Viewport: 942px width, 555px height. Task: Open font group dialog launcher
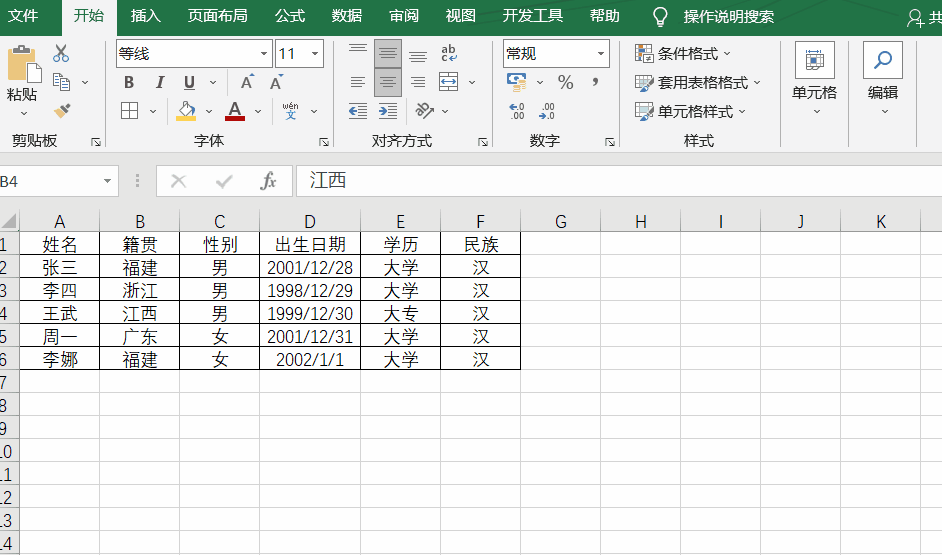pos(324,142)
